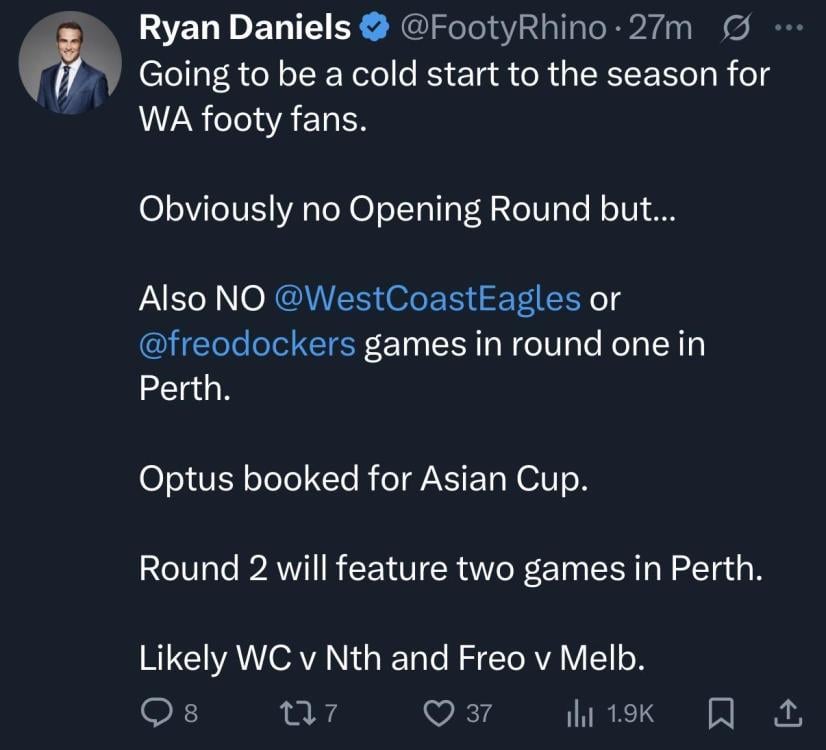Image resolution: width=826 pixels, height=750 pixels.
Task: Open the @WestCoastEagles mention
Action: tap(427, 297)
